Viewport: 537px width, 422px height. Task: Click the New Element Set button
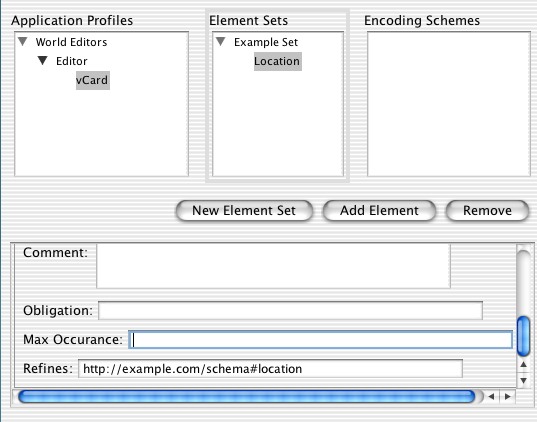pyautogui.click(x=244, y=210)
